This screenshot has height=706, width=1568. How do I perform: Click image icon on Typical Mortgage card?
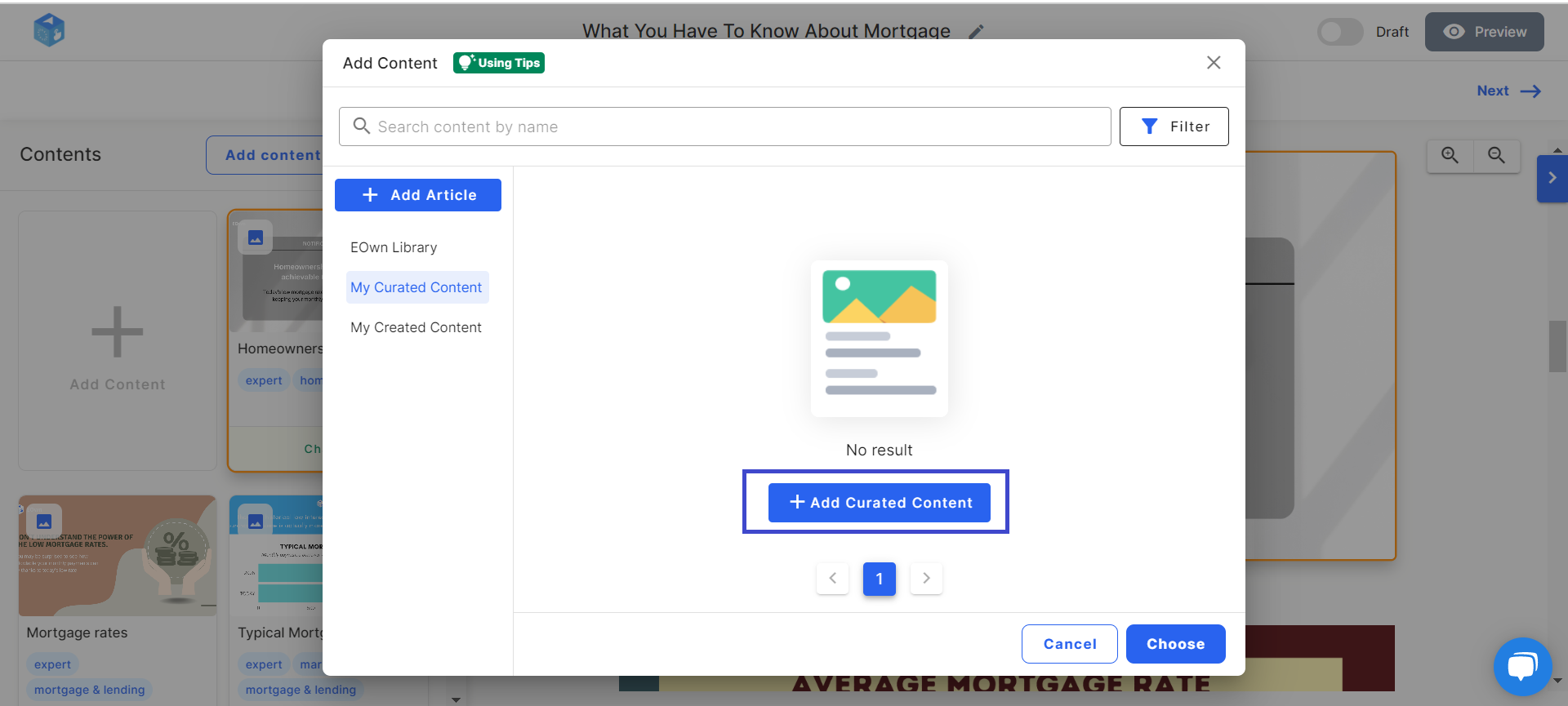pyautogui.click(x=256, y=521)
